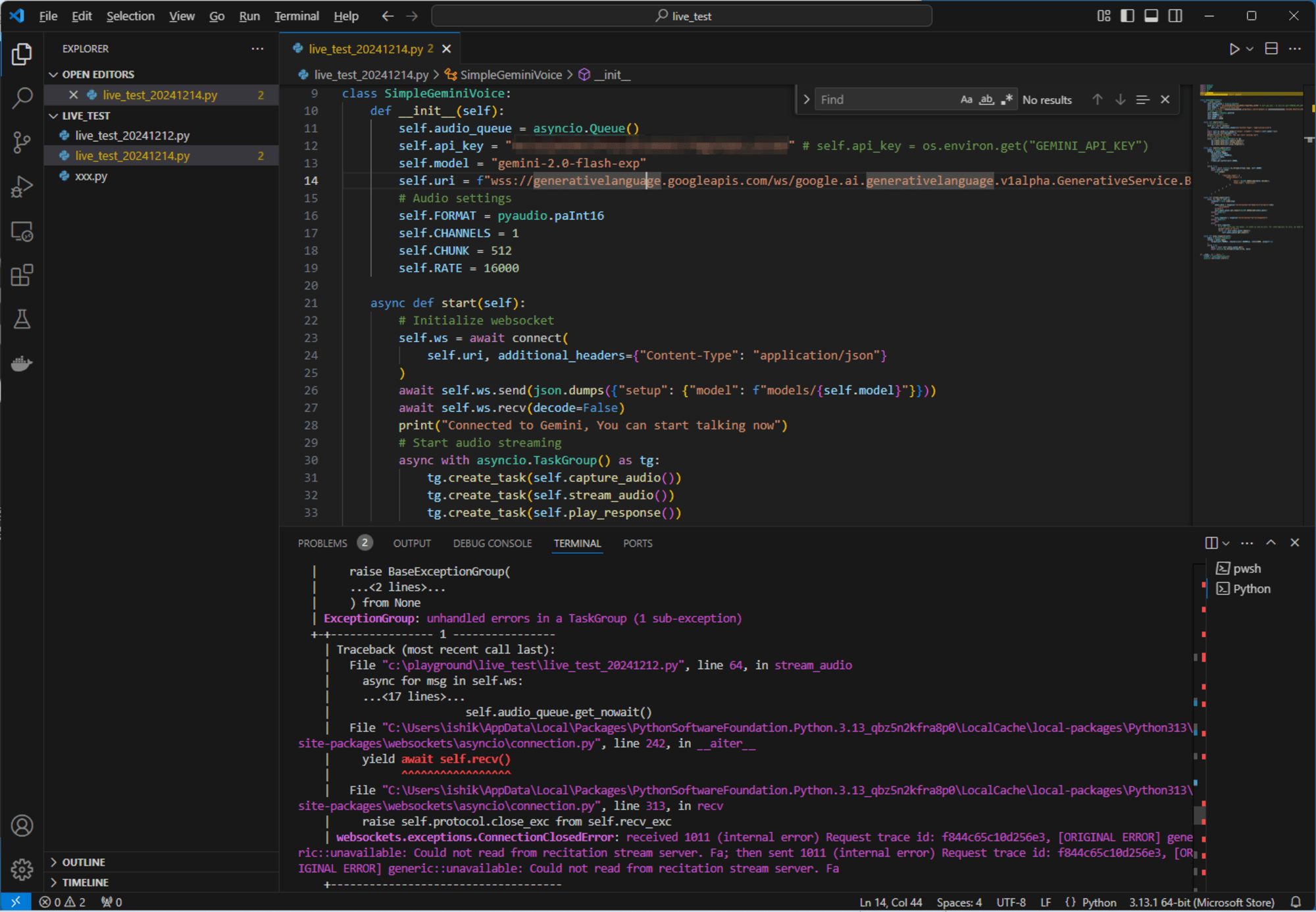Open the Extensions view
1316x912 pixels.
coord(22,275)
